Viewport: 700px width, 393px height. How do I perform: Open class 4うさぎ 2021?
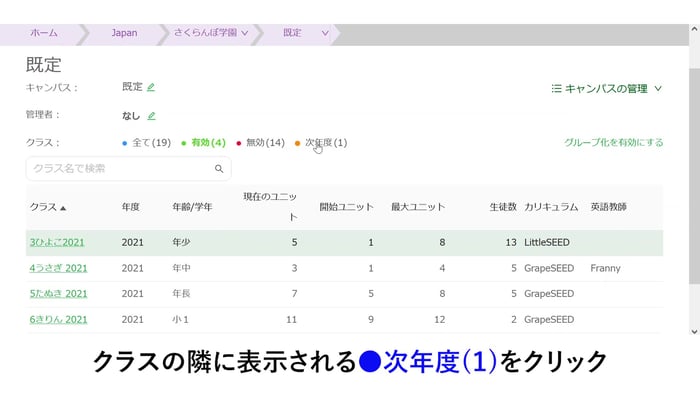pyautogui.click(x=58, y=268)
